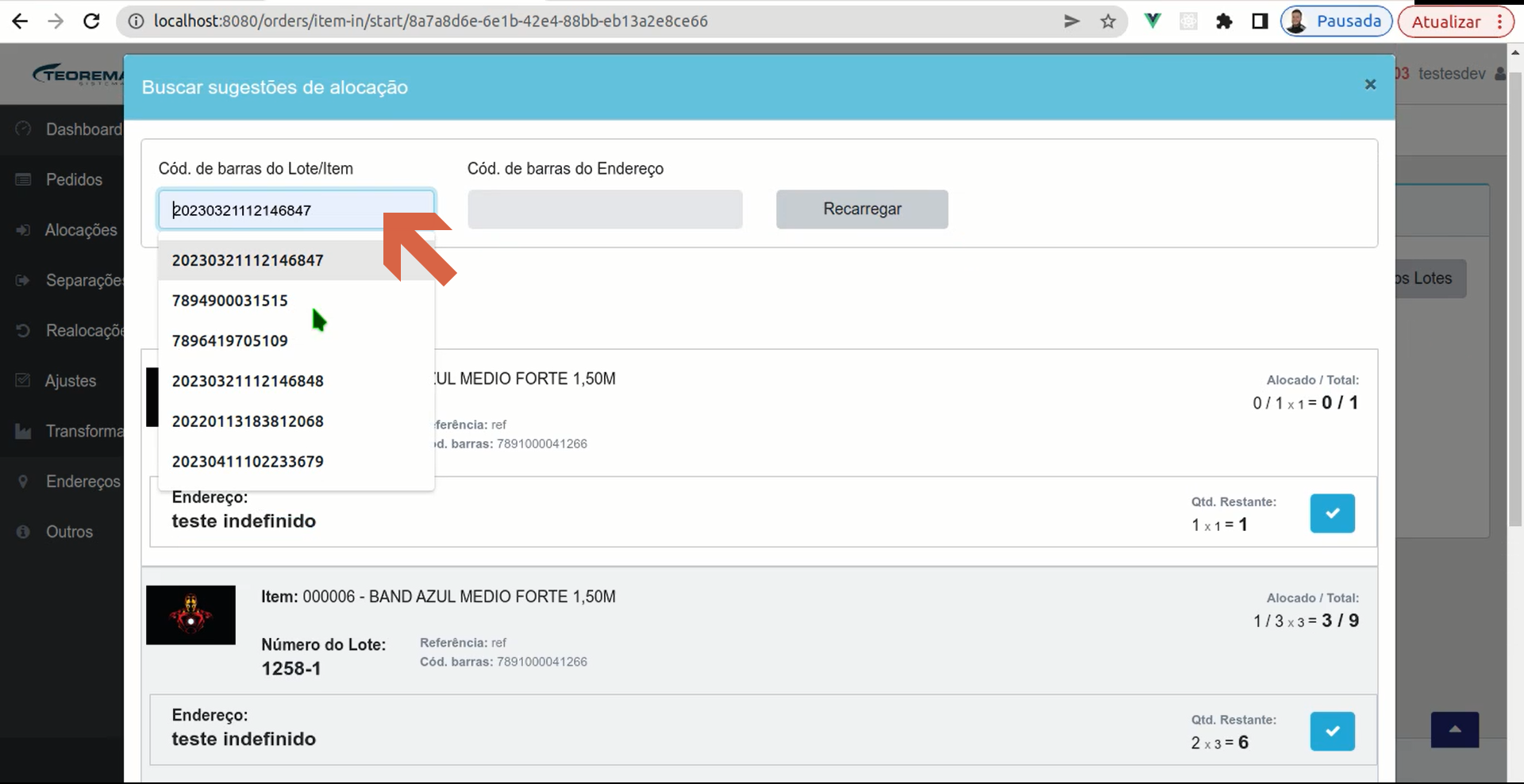This screenshot has width=1524, height=784.
Task: Click the Outros info icon
Action: coord(23,532)
